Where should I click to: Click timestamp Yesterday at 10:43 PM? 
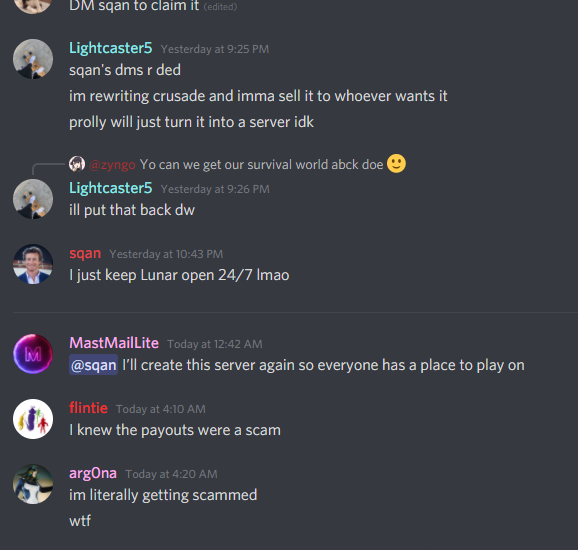pyautogui.click(x=166, y=254)
